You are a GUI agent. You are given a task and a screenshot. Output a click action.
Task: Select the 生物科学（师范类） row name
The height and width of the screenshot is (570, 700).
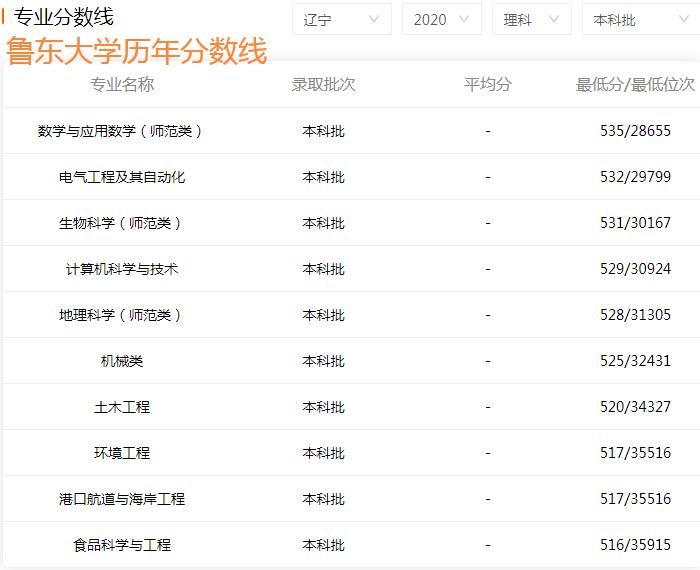click(x=122, y=223)
